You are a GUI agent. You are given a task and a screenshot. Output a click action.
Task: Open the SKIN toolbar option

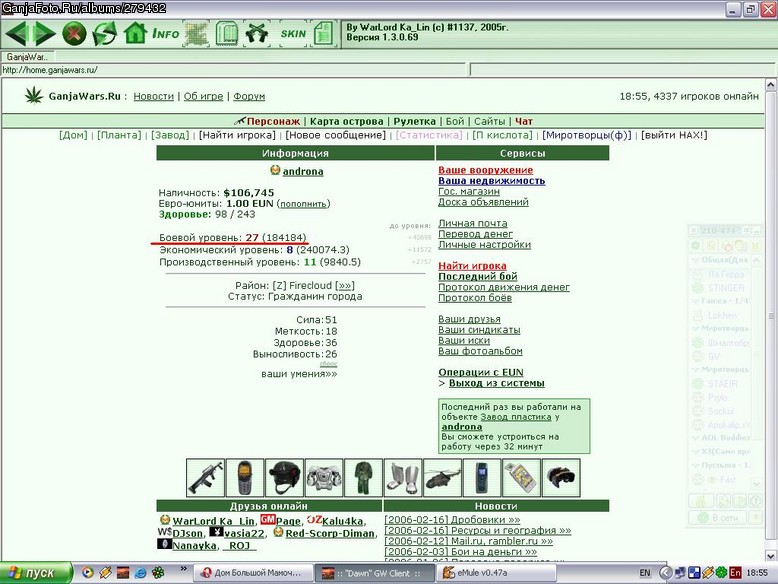point(293,34)
